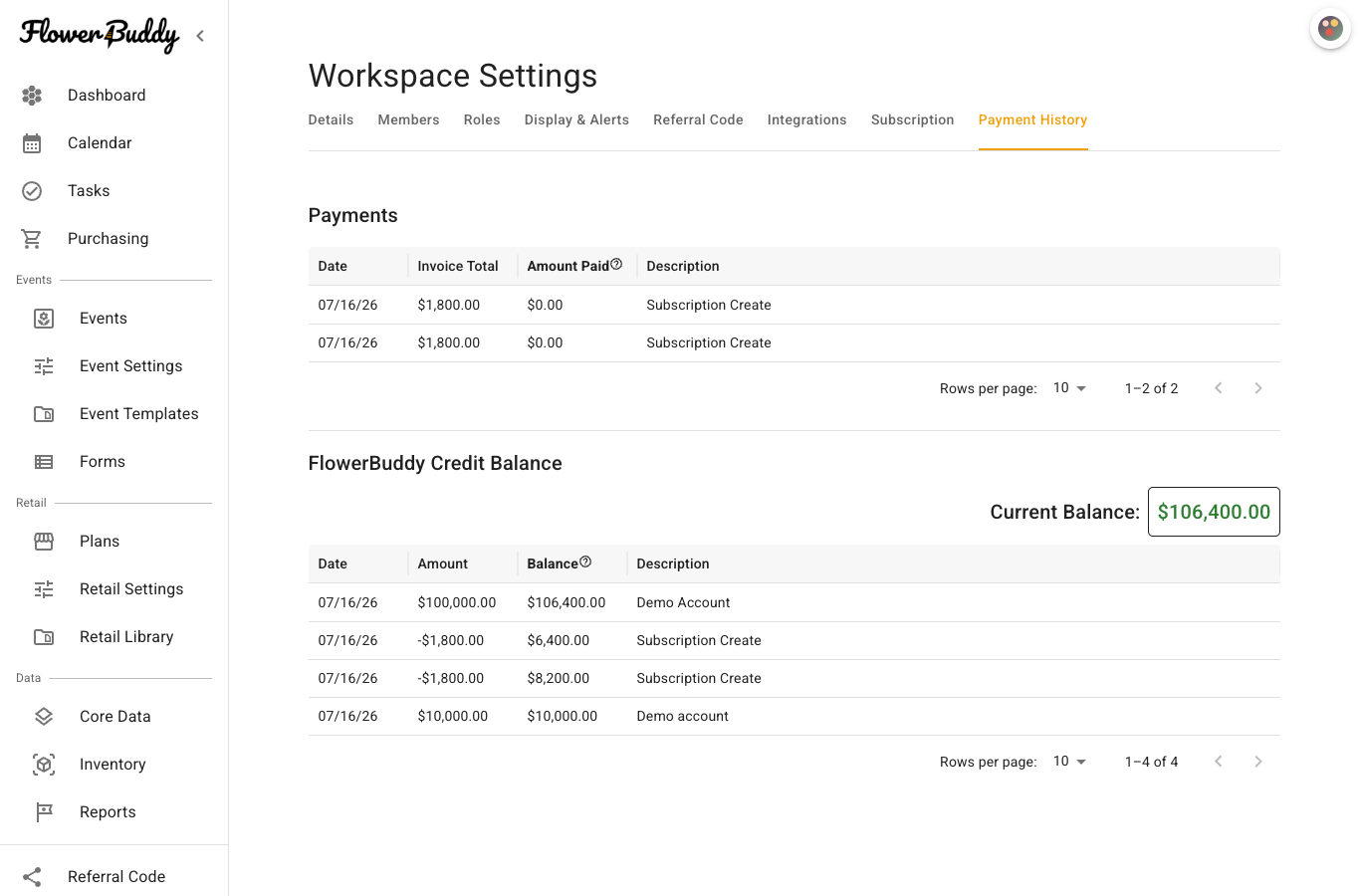The image size is (1359, 896).
Task: Click the Retail Library folder icon
Action: (44, 637)
